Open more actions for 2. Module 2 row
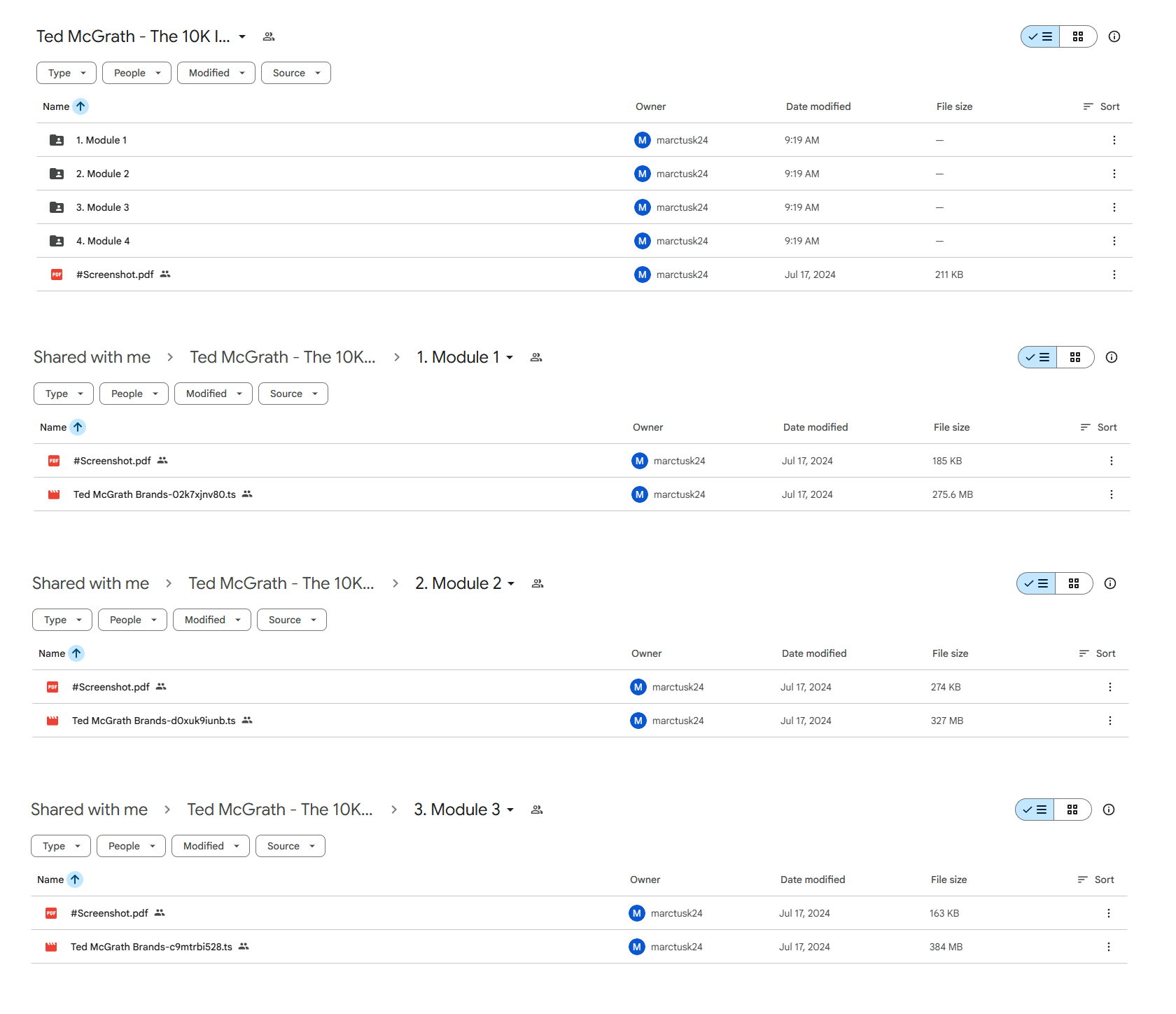 tap(1114, 174)
